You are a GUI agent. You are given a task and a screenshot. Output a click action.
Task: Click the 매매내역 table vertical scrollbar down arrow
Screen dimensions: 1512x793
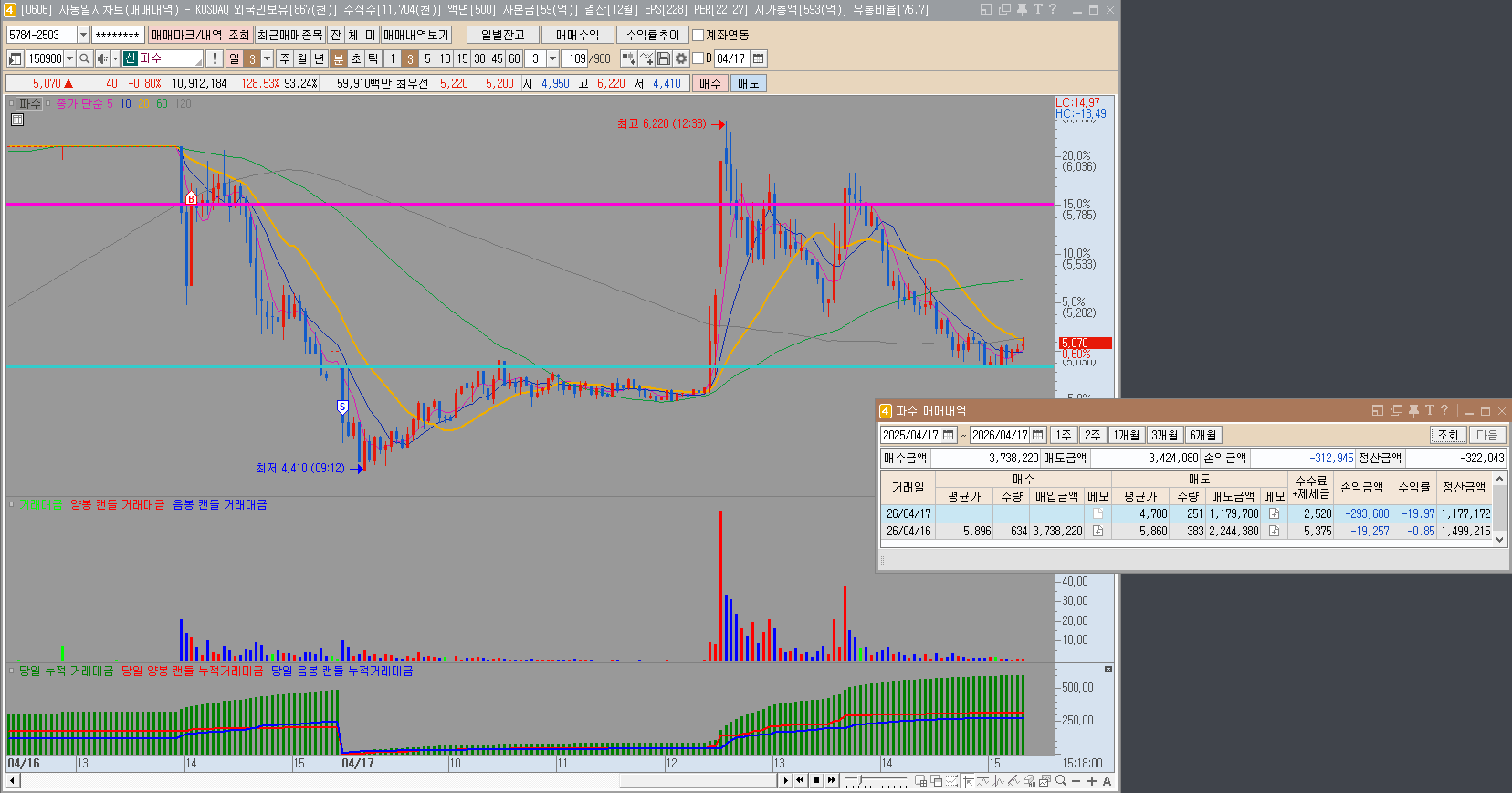point(1499,539)
